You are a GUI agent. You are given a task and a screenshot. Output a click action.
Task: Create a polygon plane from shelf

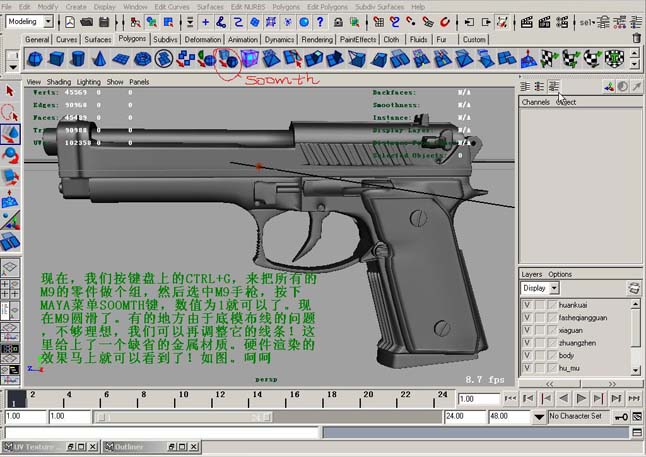coord(121,59)
